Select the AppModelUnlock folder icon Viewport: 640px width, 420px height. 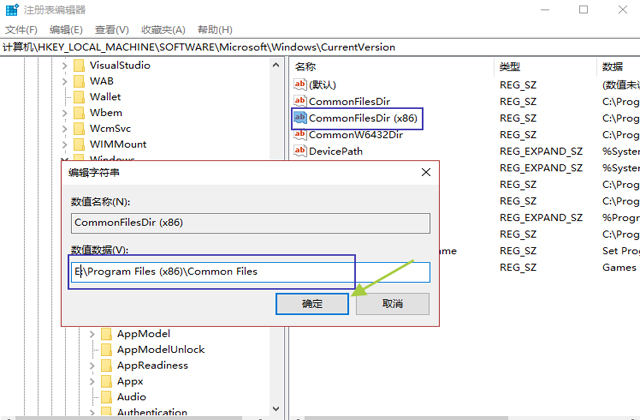click(x=107, y=350)
